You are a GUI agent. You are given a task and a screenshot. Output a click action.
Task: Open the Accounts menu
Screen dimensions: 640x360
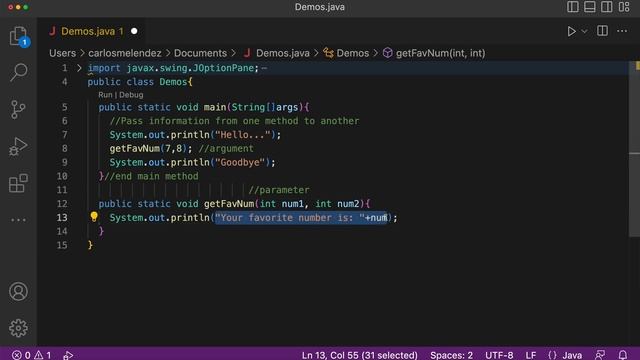click(x=18, y=291)
